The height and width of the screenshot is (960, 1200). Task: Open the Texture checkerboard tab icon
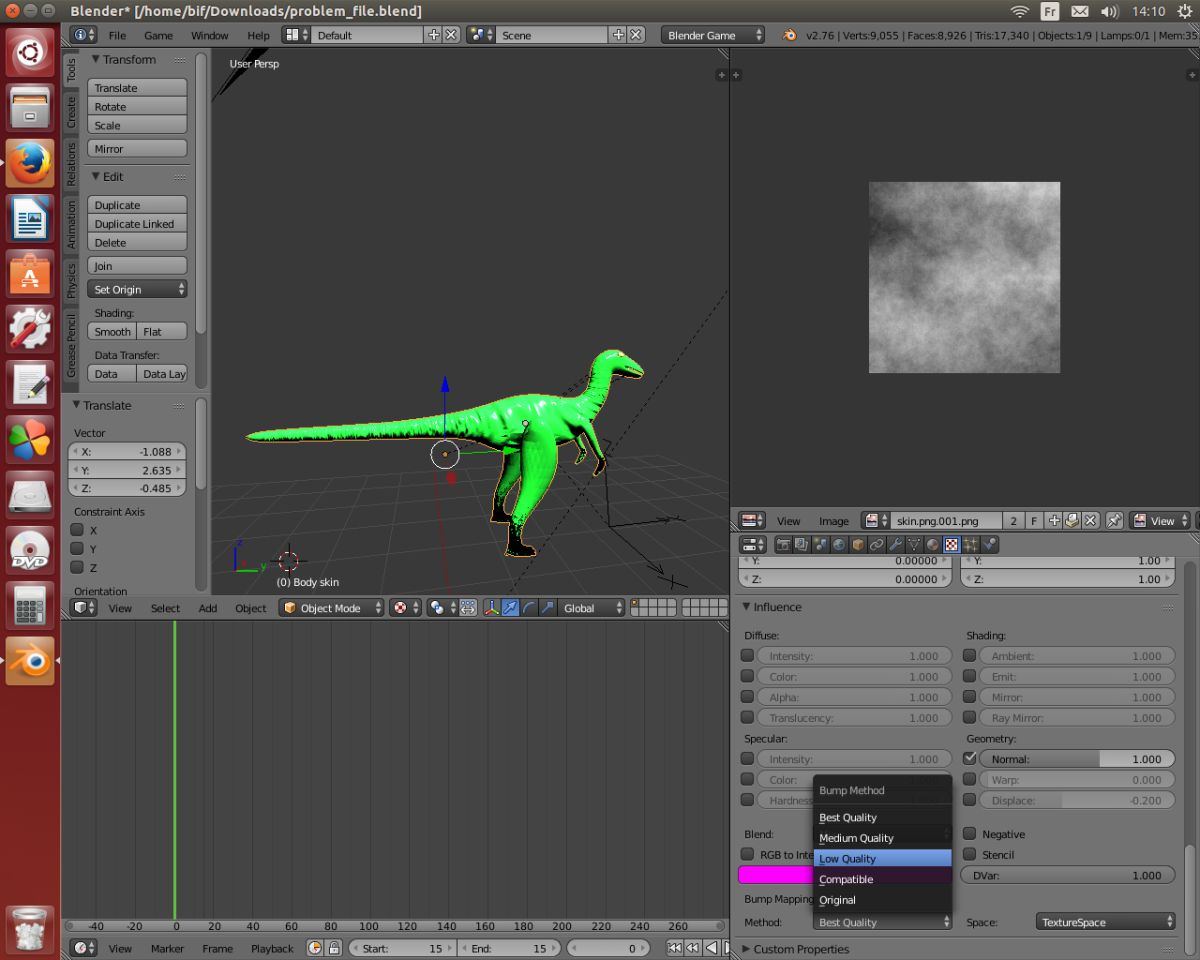pos(951,545)
